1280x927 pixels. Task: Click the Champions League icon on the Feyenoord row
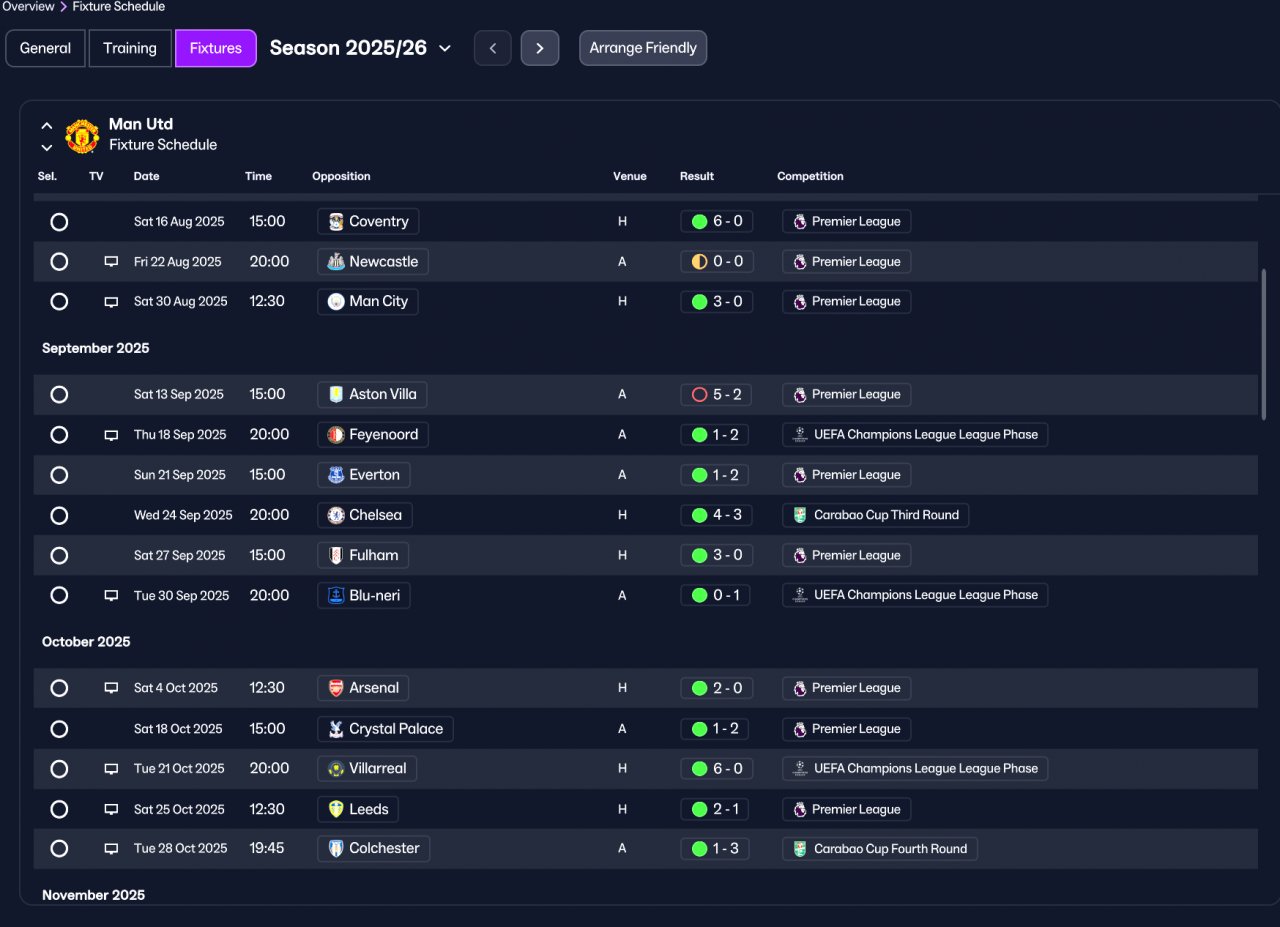click(799, 435)
